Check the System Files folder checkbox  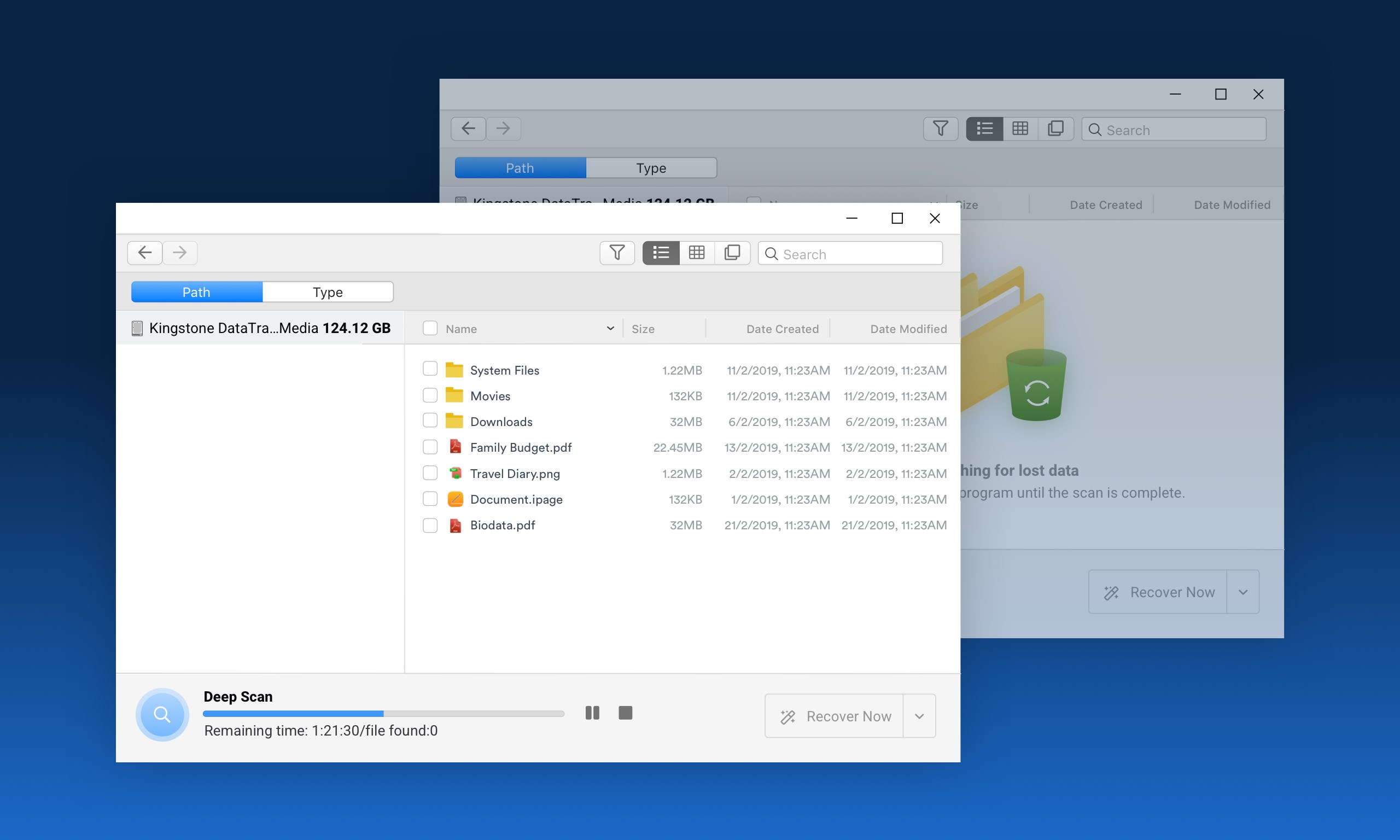coord(430,369)
